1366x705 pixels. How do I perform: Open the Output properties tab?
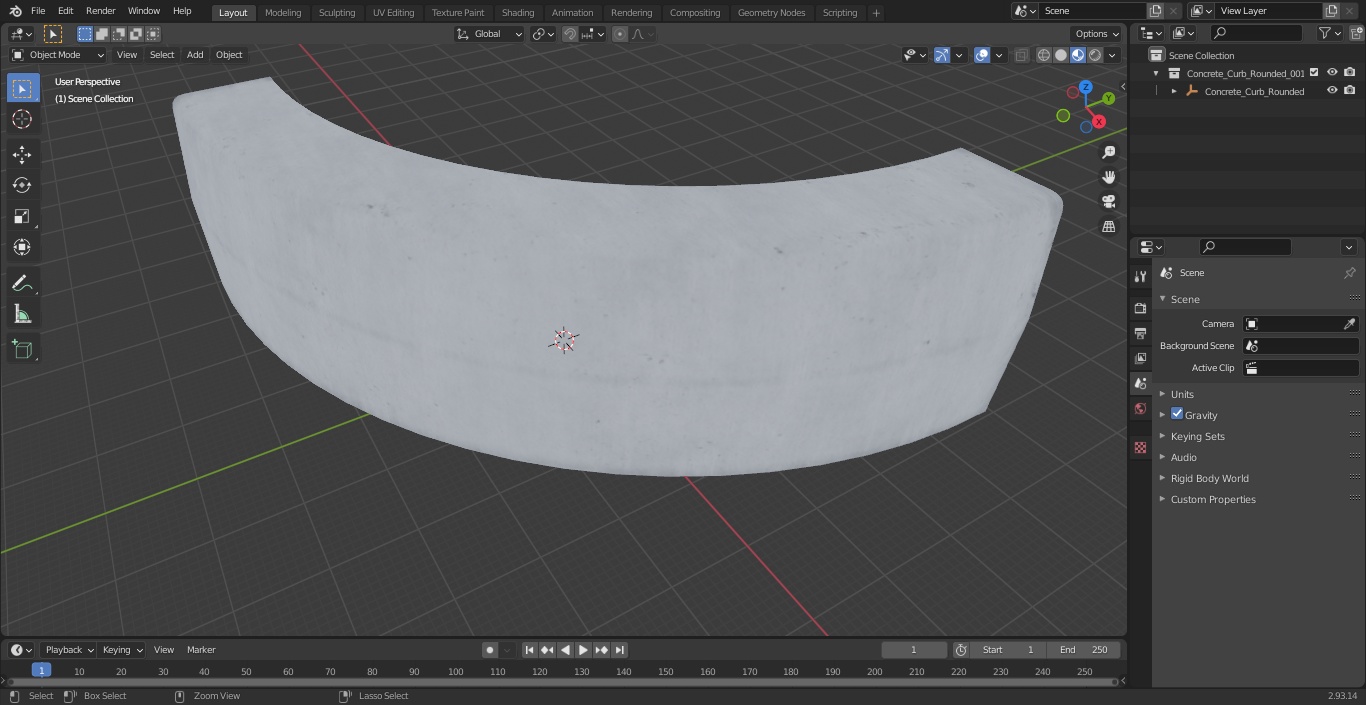1140,333
